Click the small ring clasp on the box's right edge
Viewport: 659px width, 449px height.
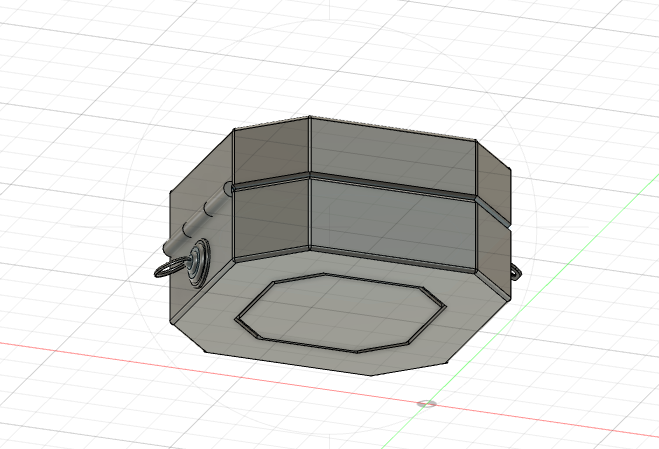(516, 272)
